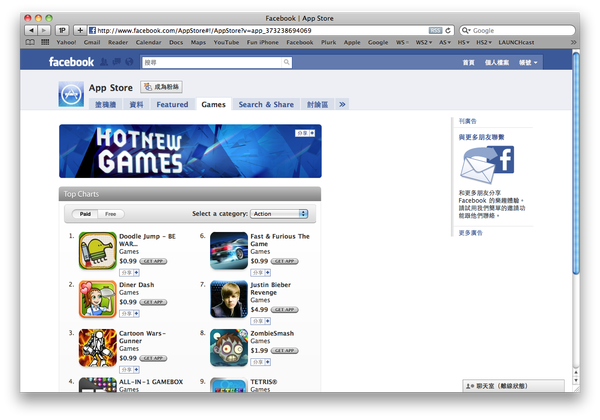Open the HS2 bookmarks folder dropdown
The width and height of the screenshot is (600, 420).
[484, 42]
